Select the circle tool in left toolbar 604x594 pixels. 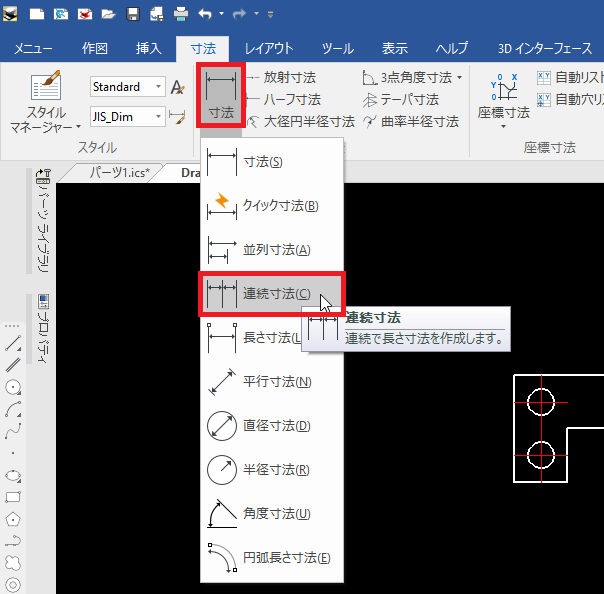pyautogui.click(x=13, y=387)
